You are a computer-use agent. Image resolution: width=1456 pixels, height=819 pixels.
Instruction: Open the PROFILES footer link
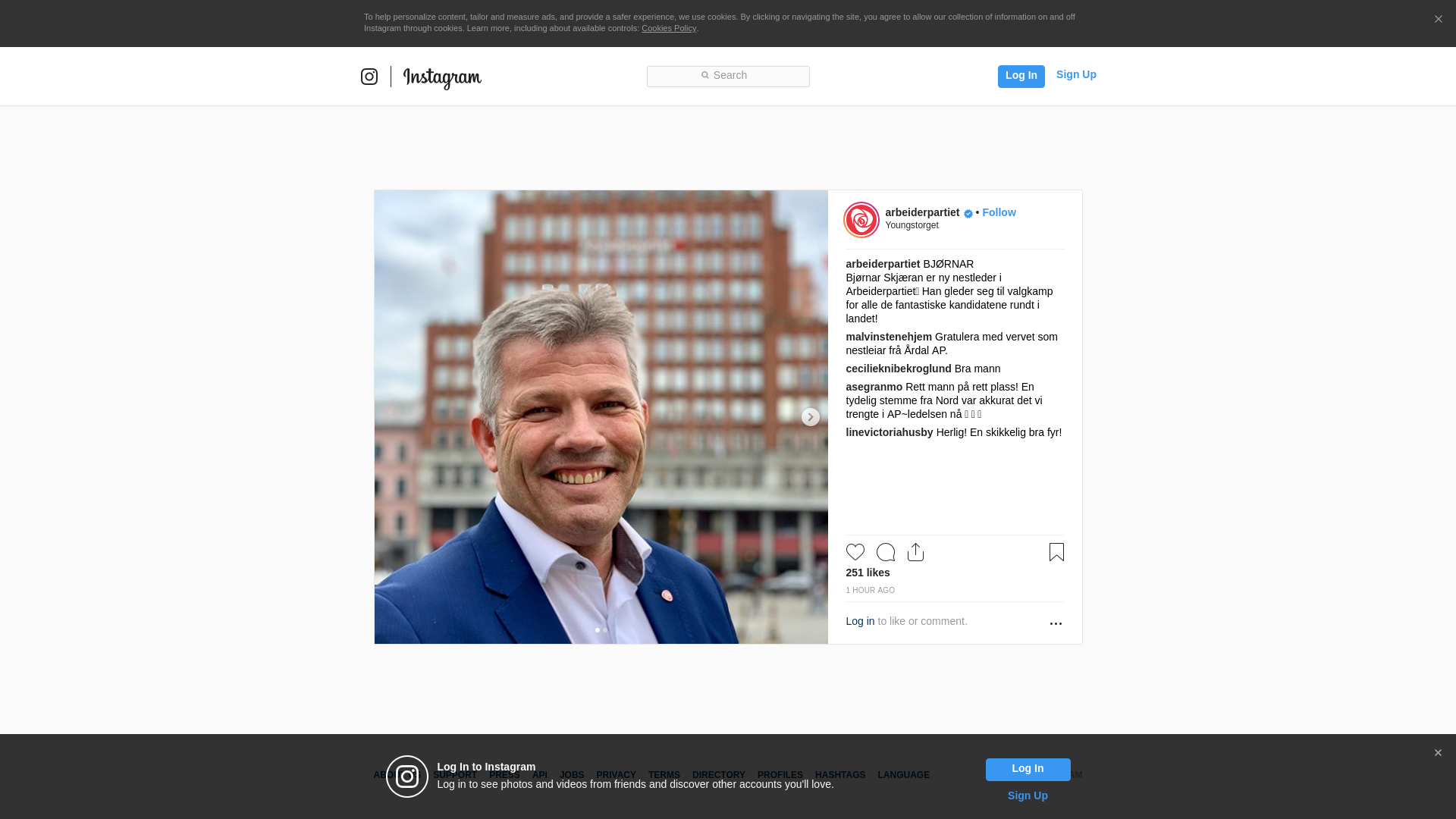(x=780, y=775)
